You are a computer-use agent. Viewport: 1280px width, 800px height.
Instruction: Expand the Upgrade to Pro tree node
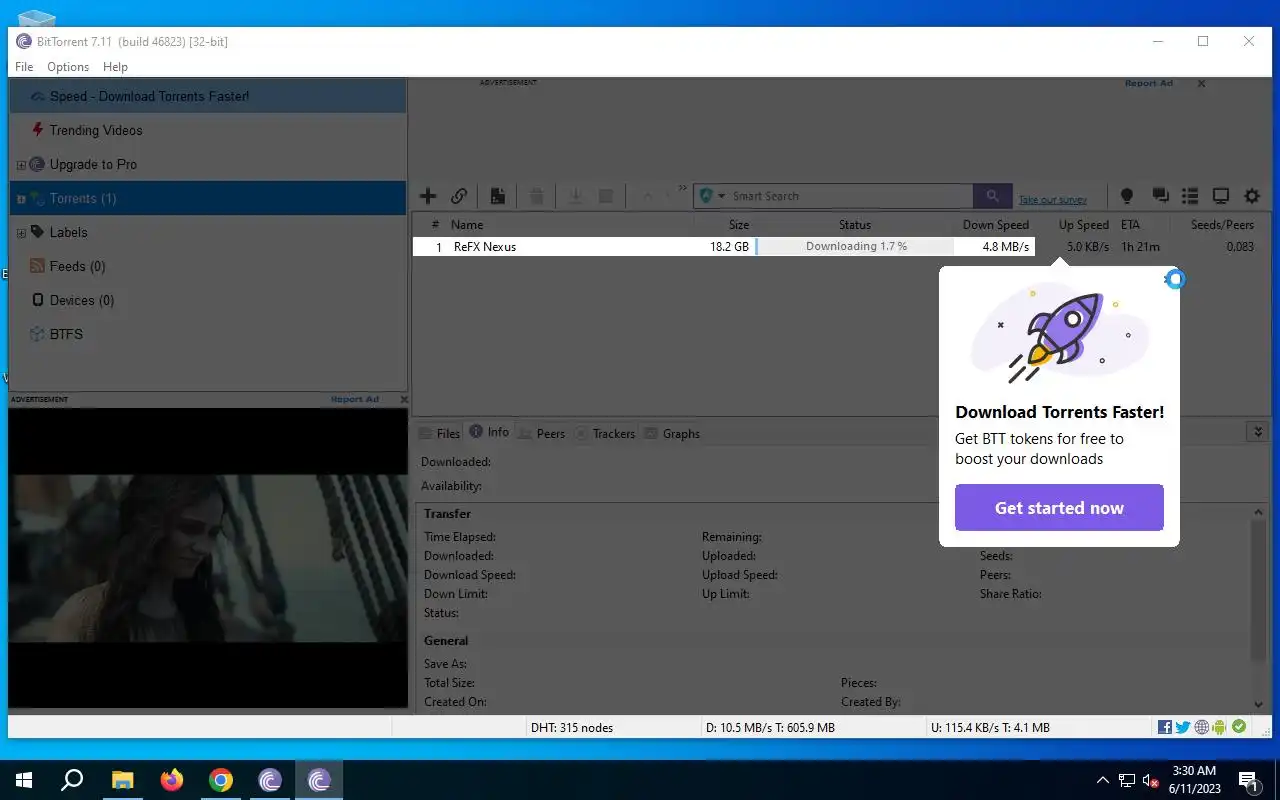pyautogui.click(x=21, y=165)
